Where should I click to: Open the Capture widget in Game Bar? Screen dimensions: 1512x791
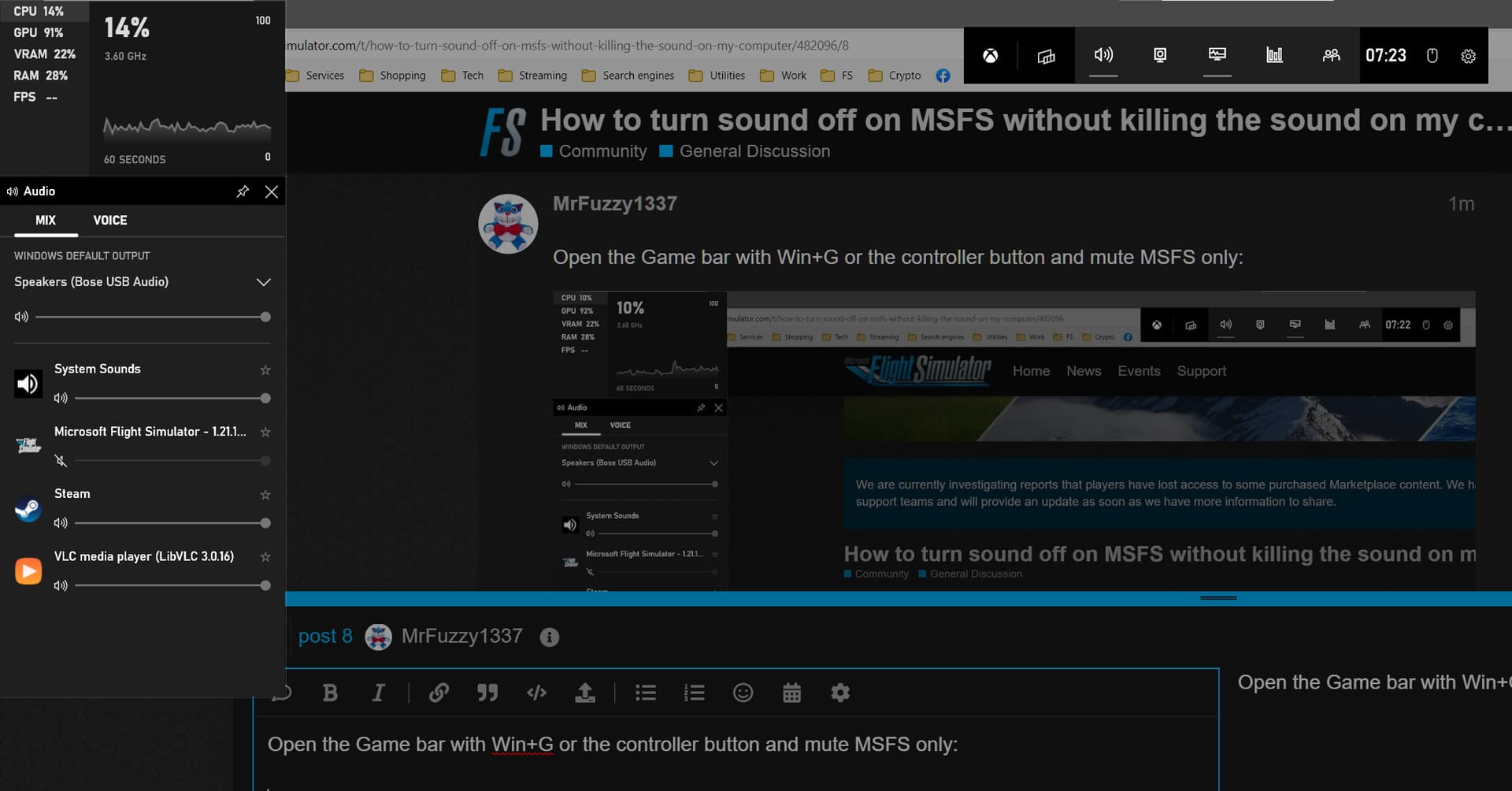[x=1160, y=54]
